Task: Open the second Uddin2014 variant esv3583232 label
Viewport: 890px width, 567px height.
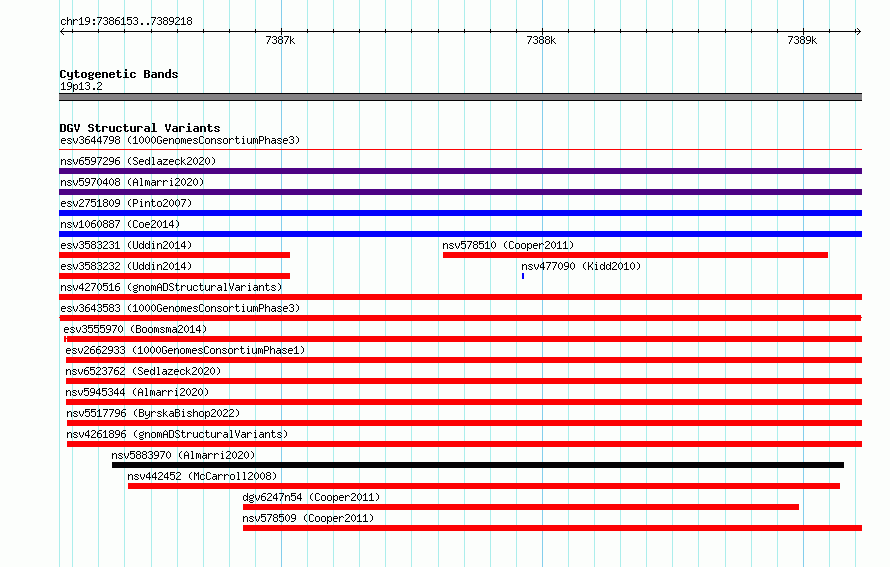Action: 126,266
